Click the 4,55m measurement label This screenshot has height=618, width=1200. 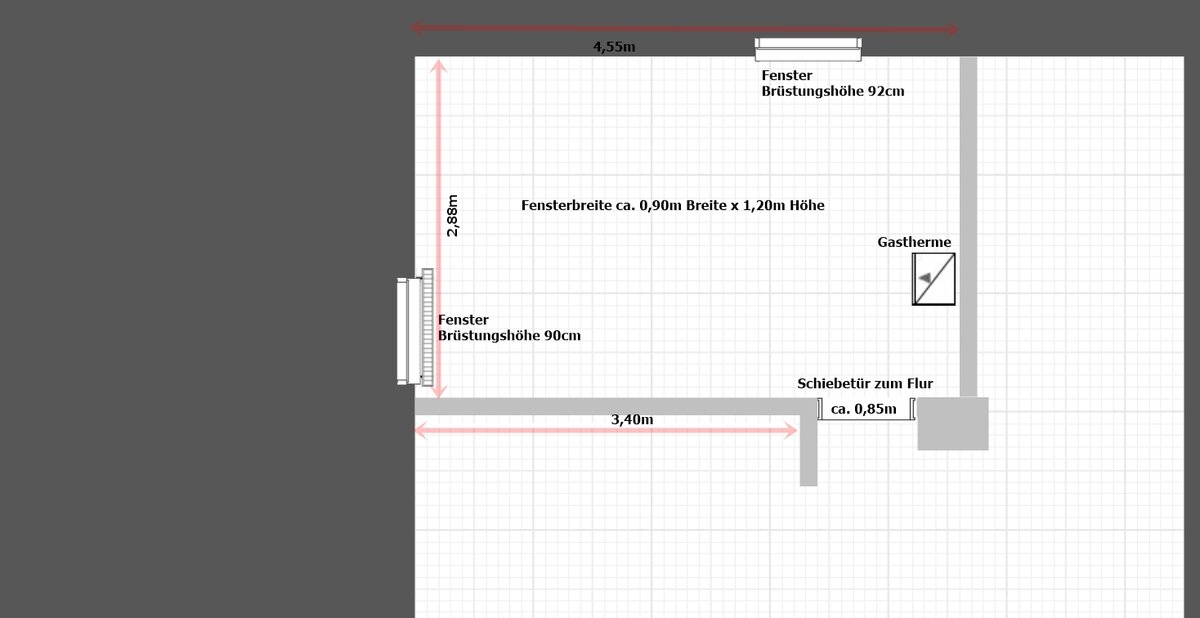[x=614, y=47]
